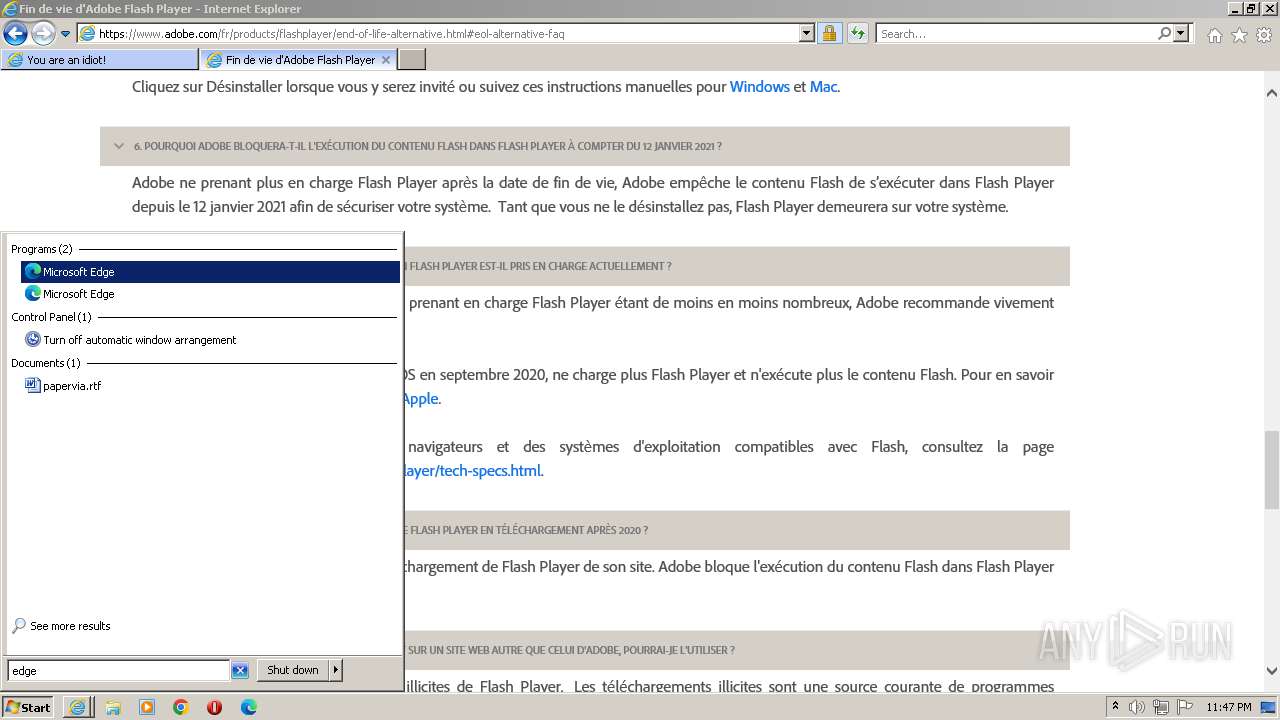
Task: Open the tech-specs.html link
Action: (473, 471)
